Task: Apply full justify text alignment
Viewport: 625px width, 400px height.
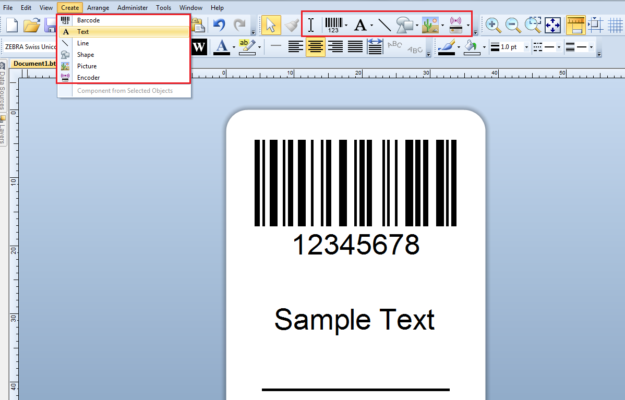Action: click(355, 47)
